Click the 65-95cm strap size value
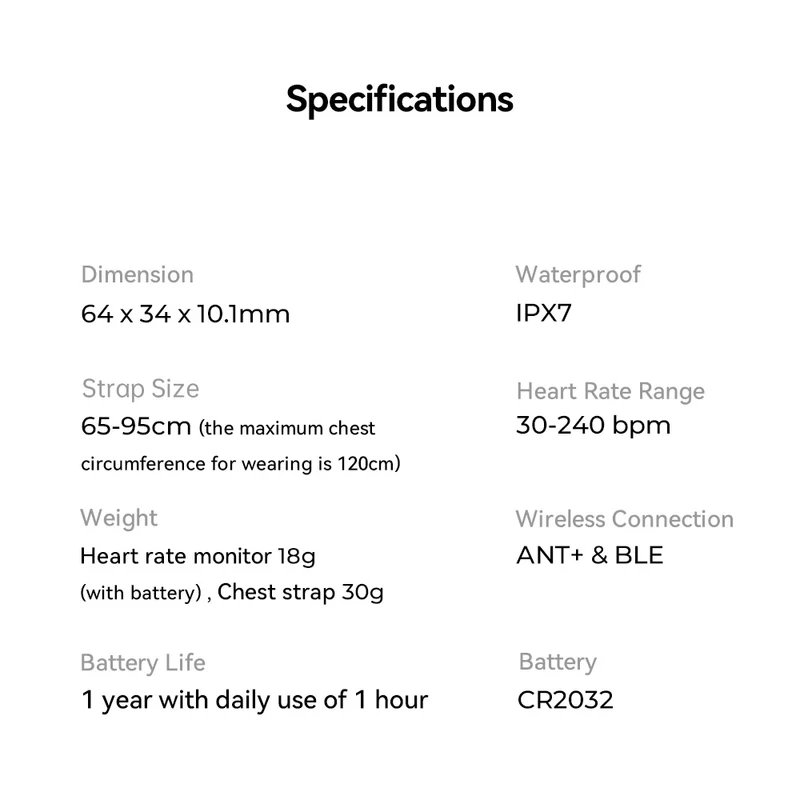The image size is (800, 800). click(135, 427)
